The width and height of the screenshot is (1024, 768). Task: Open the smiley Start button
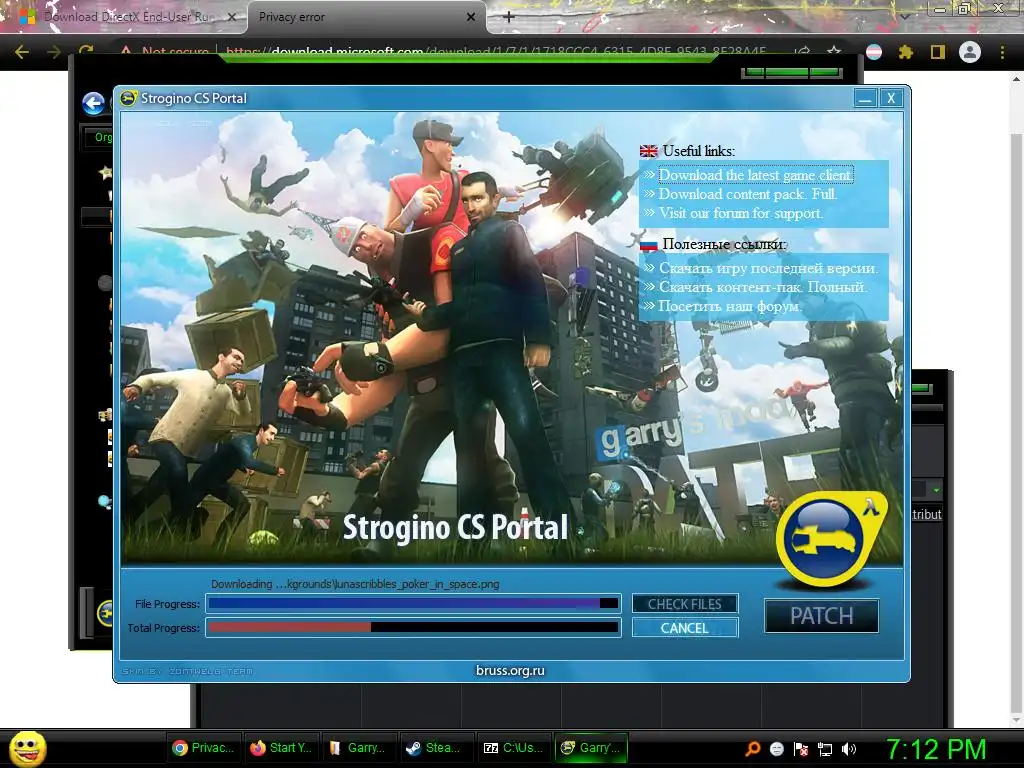click(x=28, y=748)
